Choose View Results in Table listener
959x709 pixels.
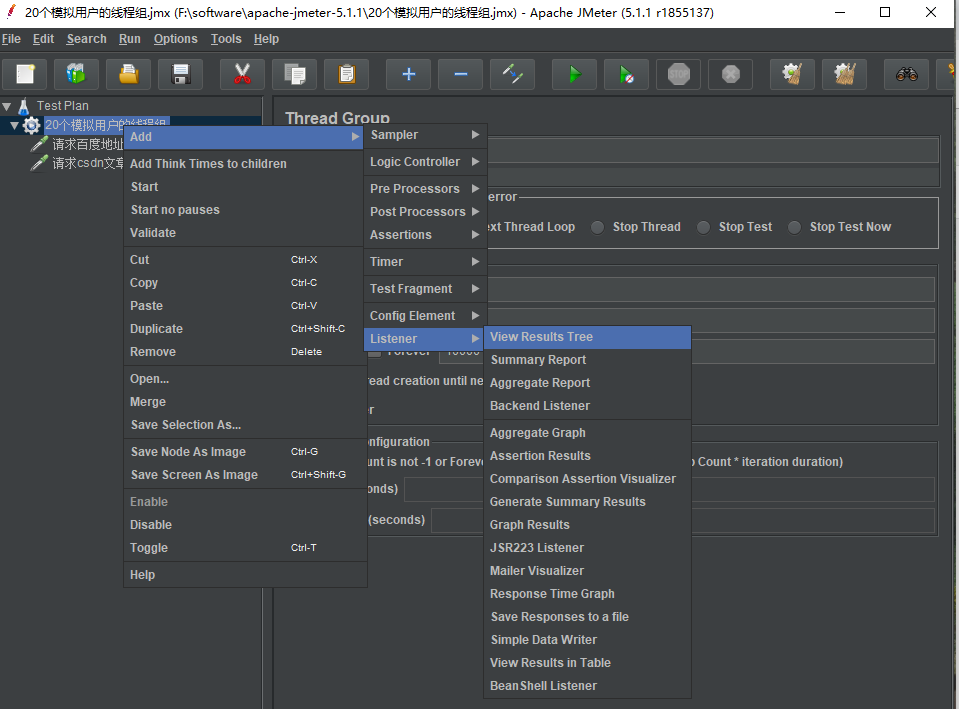[x=587, y=663]
